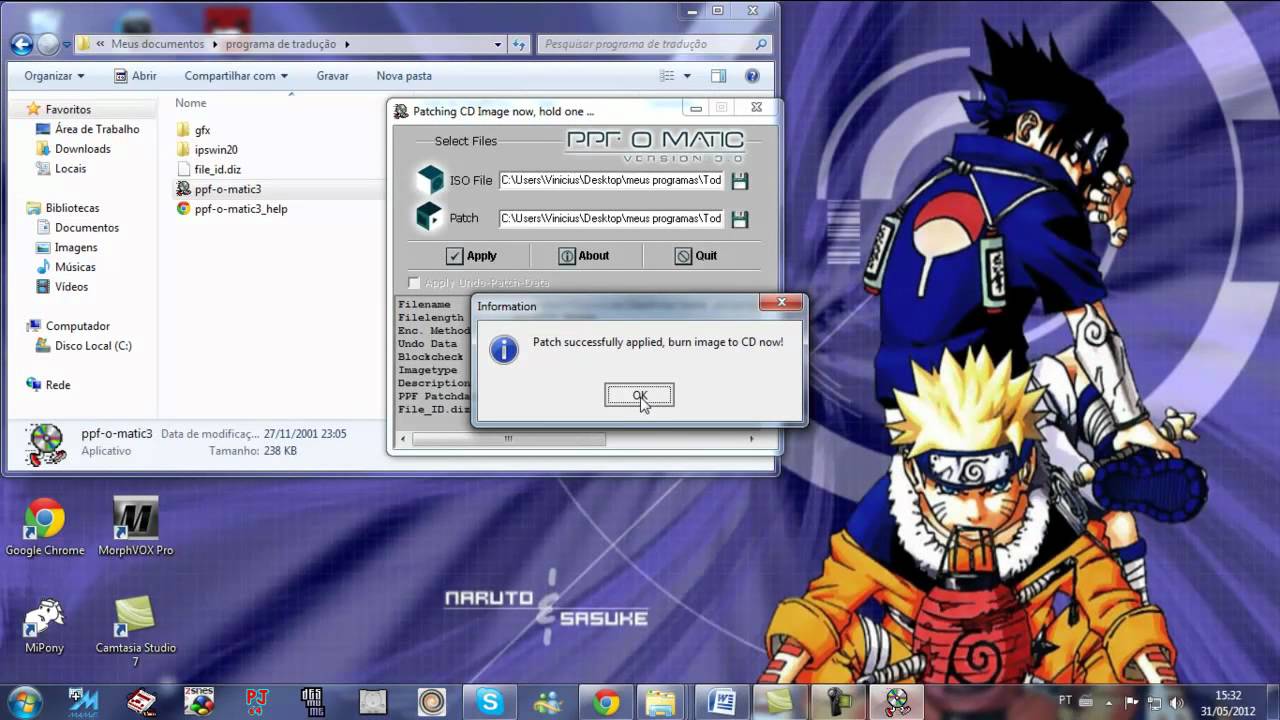Screen dimensions: 1280x720
Task: Click the 'programa de tradução' breadcrumb
Action: pyautogui.click(x=283, y=44)
